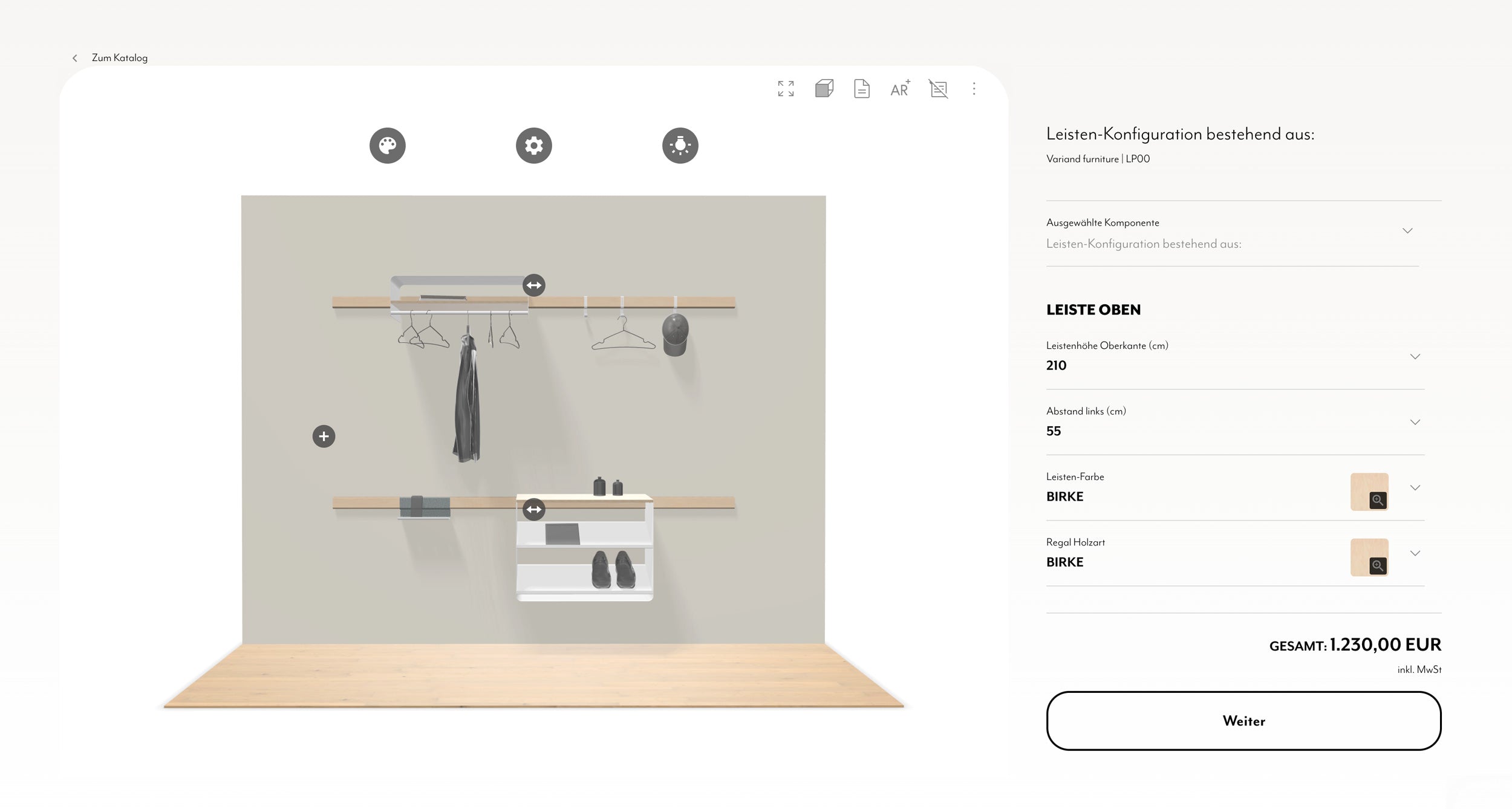Open the three-dot more options menu

point(974,89)
